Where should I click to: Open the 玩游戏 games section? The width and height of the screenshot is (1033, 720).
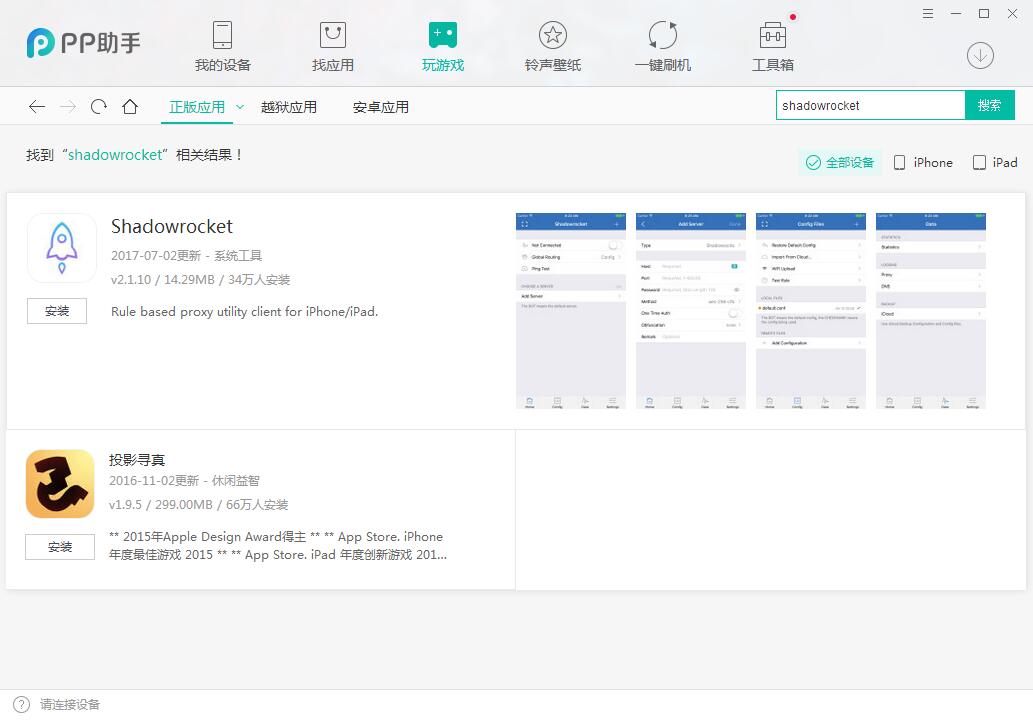pyautogui.click(x=443, y=46)
